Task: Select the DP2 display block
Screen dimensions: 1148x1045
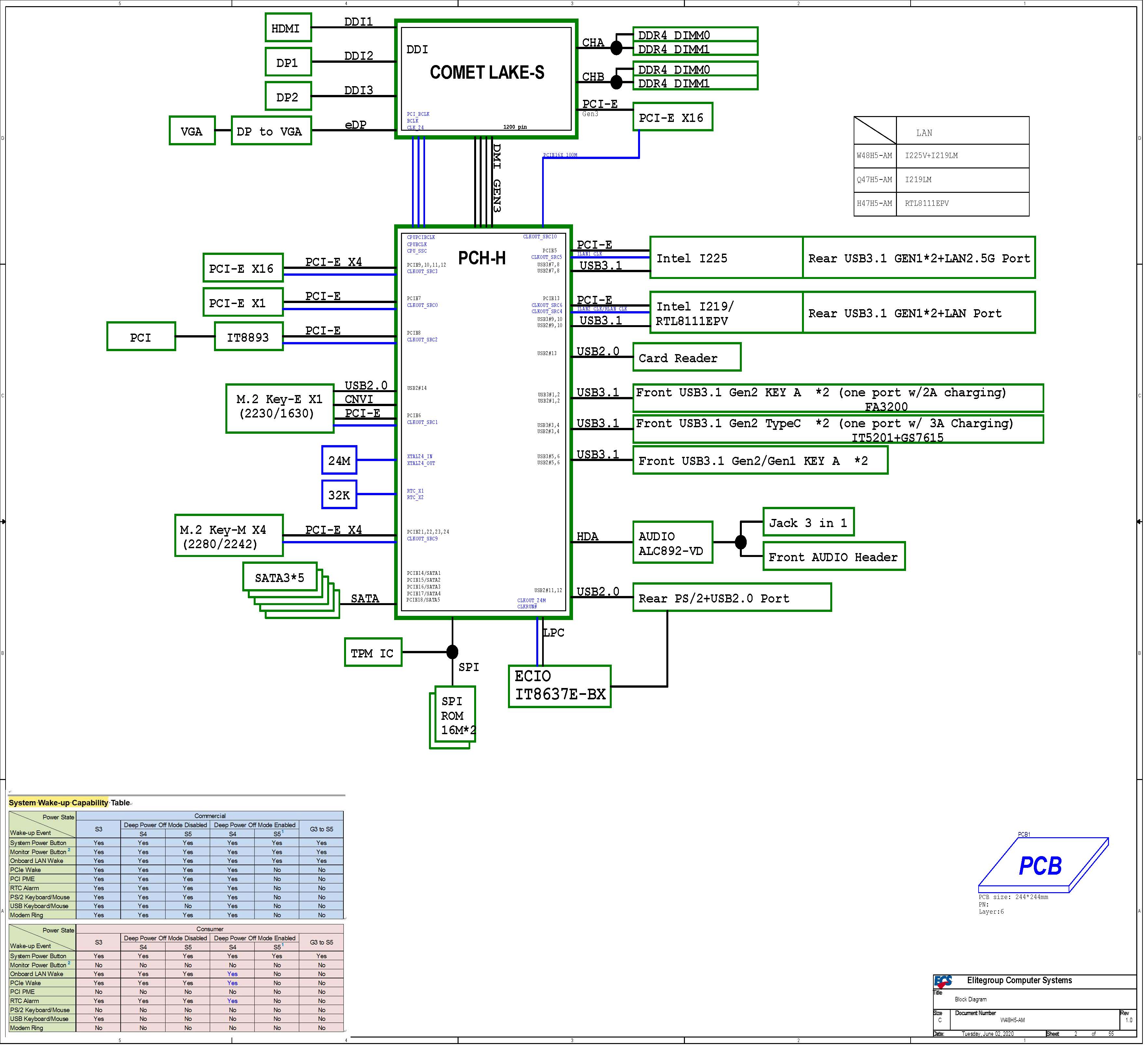Action: (x=288, y=97)
